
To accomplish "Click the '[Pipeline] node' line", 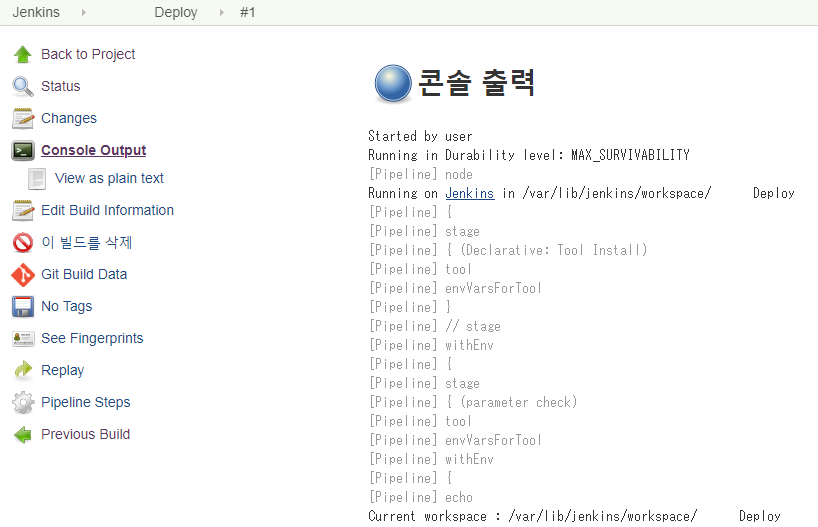I will pyautogui.click(x=420, y=174).
